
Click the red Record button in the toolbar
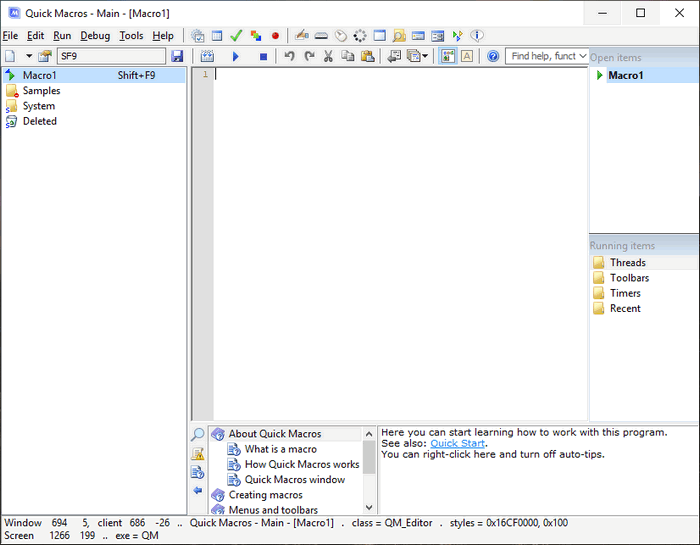click(275, 36)
